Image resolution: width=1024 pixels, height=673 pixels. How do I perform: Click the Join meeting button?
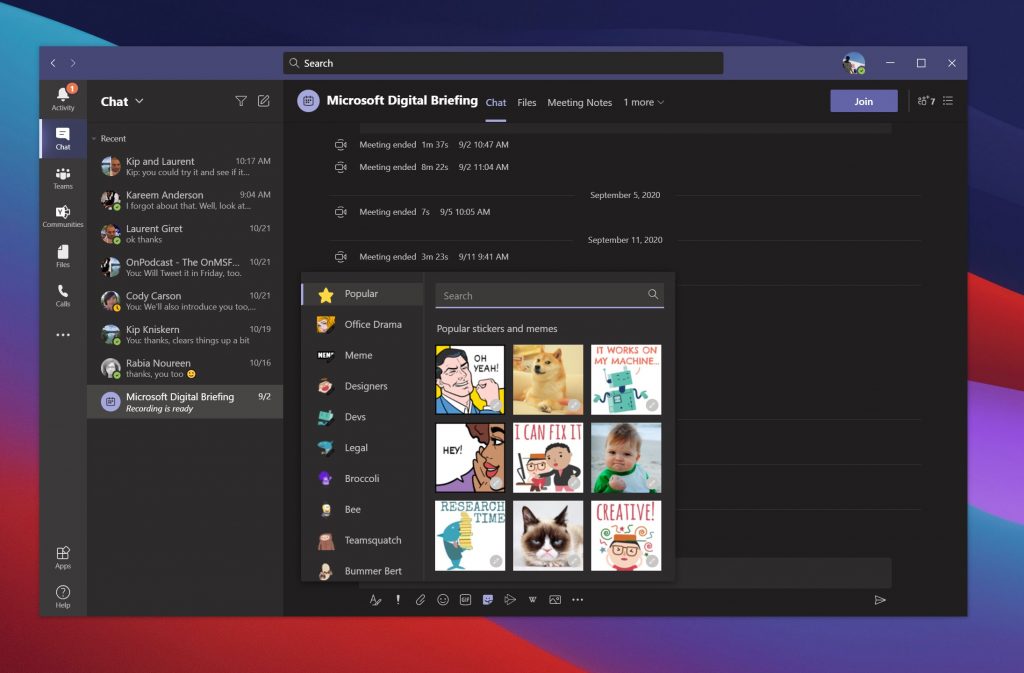point(863,101)
